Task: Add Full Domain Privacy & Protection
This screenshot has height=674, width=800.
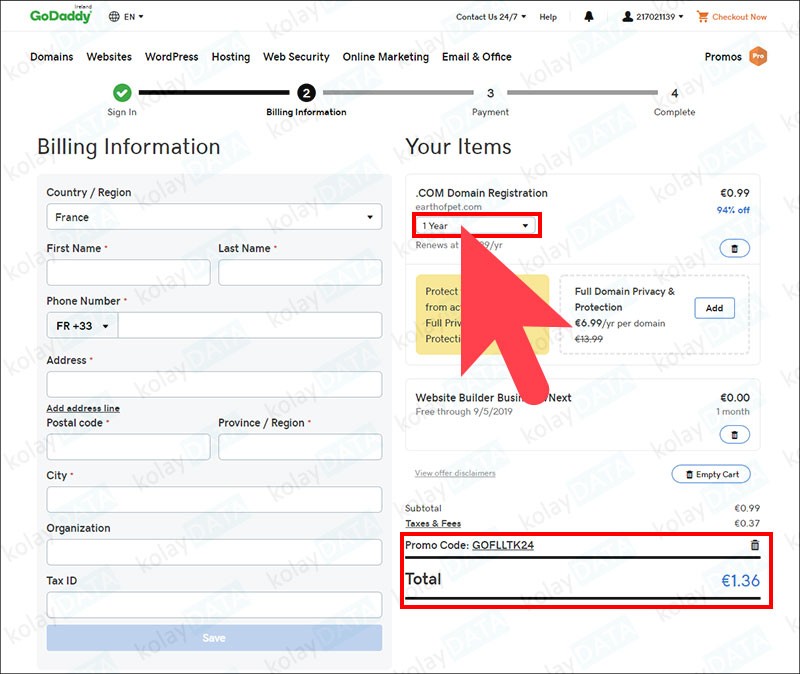Action: (714, 308)
